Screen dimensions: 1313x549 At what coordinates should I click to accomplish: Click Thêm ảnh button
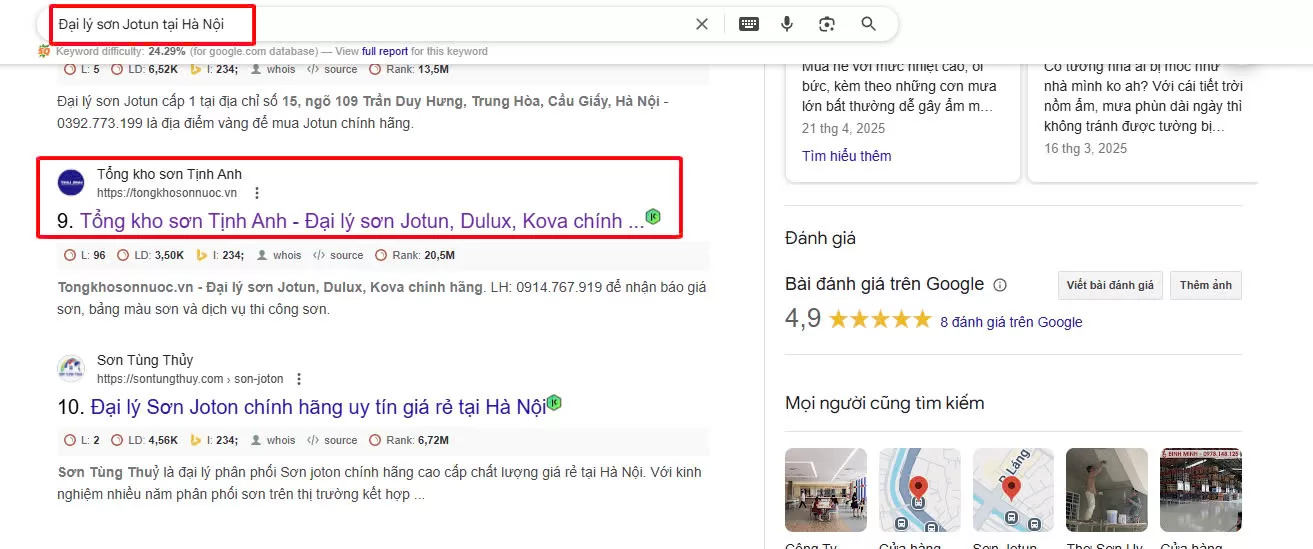1206,285
